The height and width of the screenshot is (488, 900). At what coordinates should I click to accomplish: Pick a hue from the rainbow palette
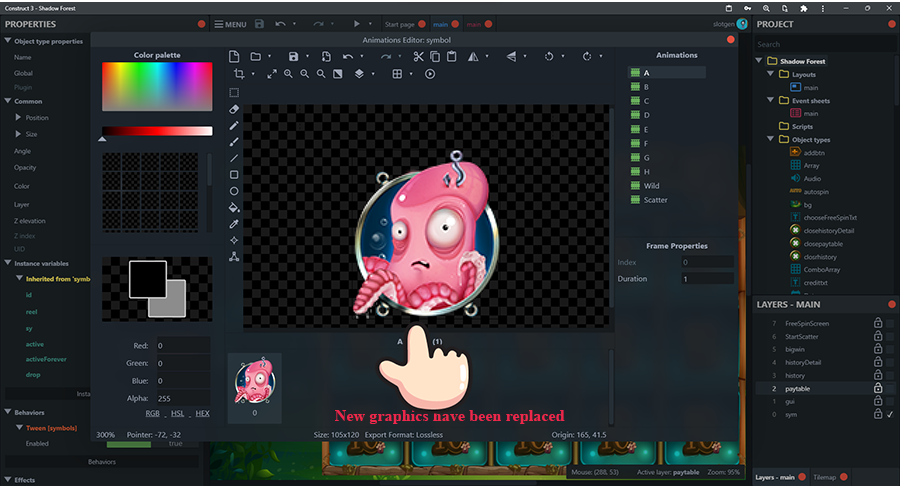pyautogui.click(x=157, y=86)
